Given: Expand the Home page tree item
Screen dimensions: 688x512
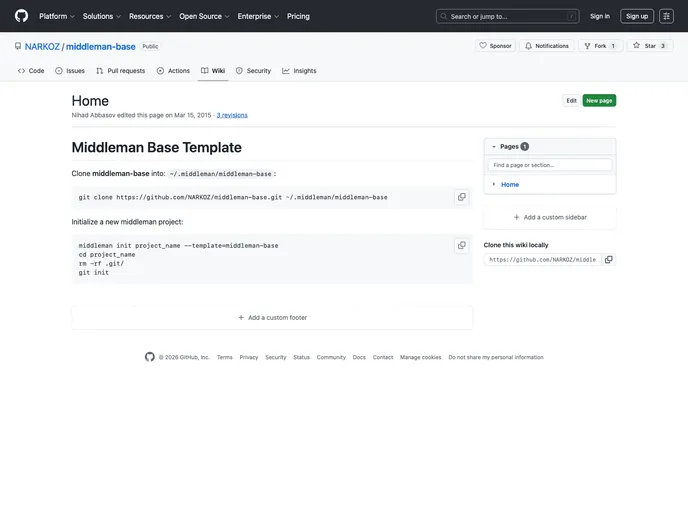Looking at the screenshot, I should tap(493, 185).
